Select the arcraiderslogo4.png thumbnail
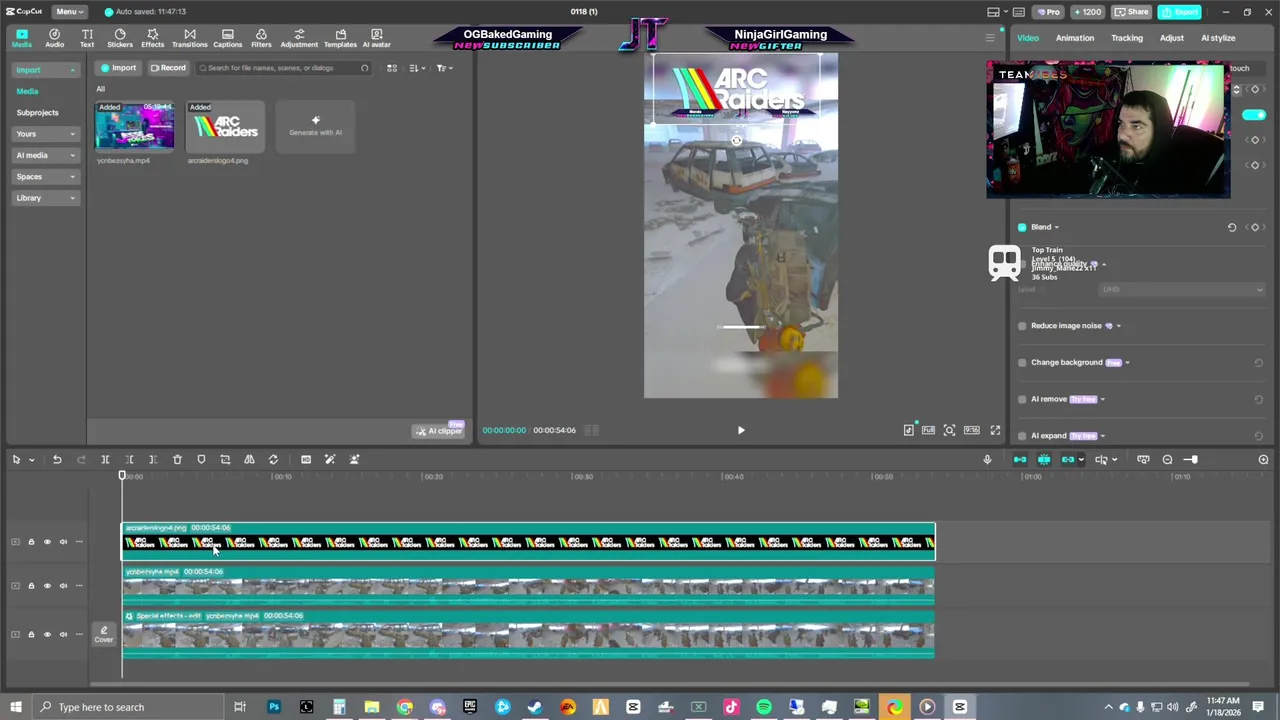Screen dimensions: 1280x720 (x=225, y=125)
